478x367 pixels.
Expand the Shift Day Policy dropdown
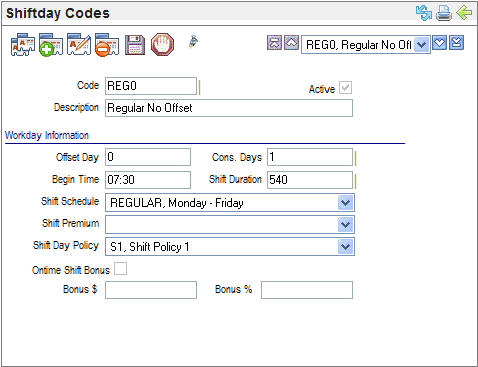[x=345, y=247]
